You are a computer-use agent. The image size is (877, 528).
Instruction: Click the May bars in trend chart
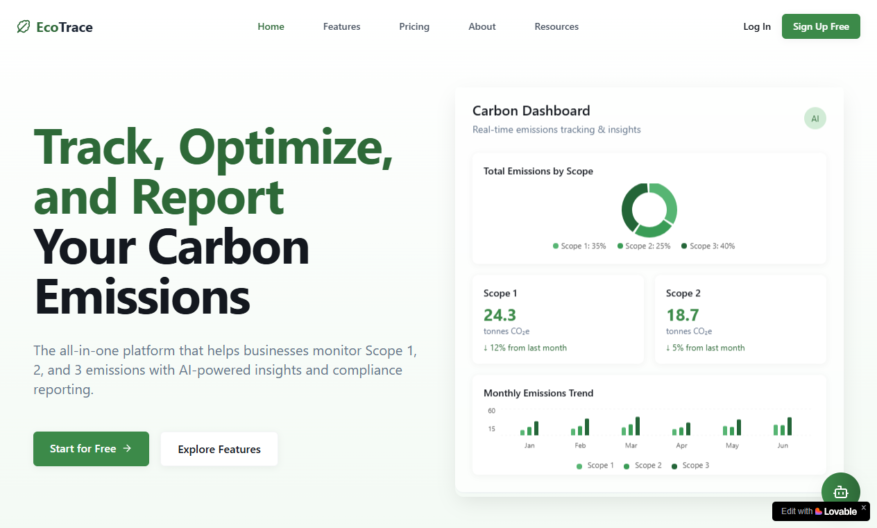click(732, 427)
